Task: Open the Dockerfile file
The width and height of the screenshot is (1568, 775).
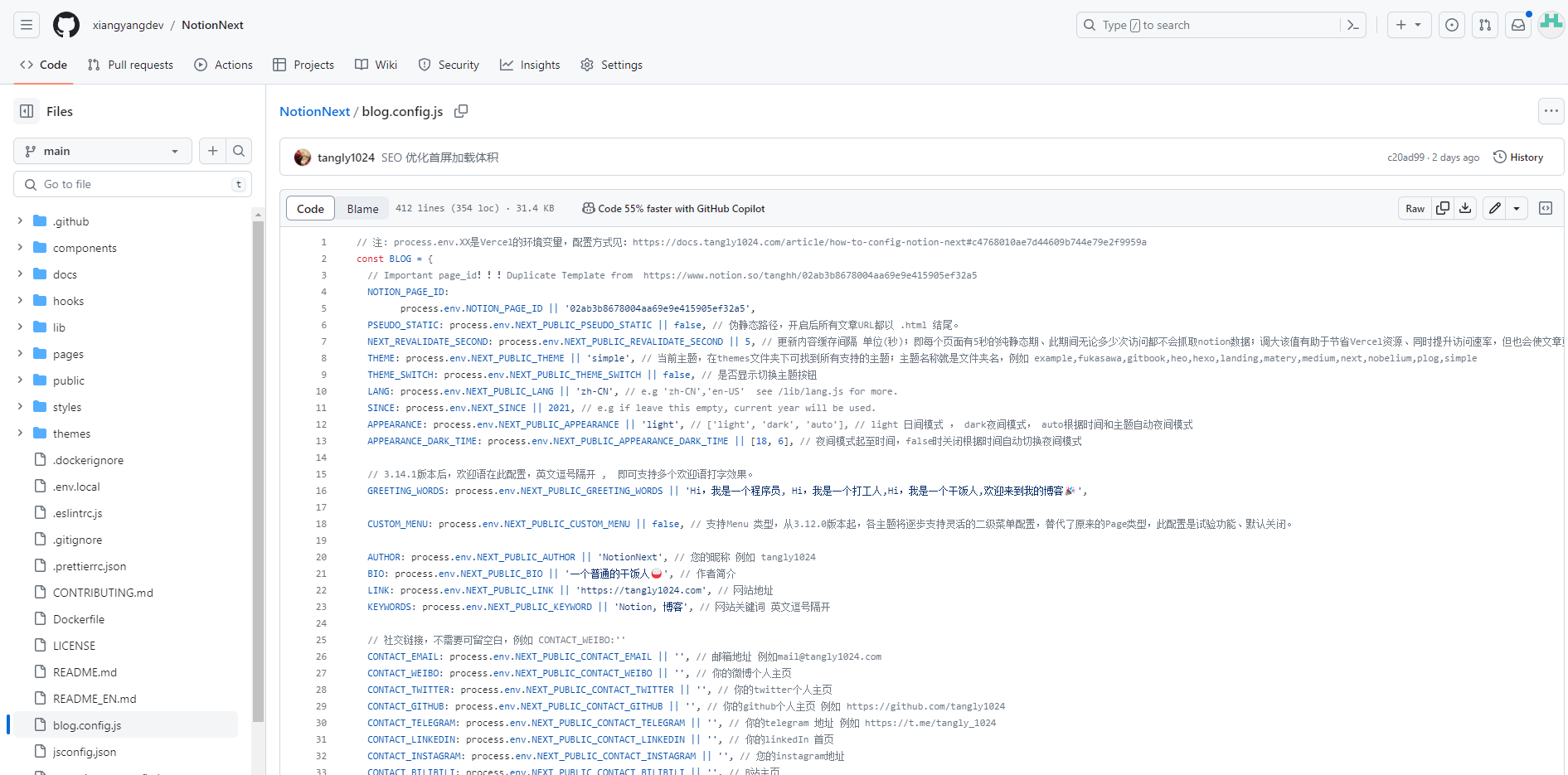Action: tap(79, 619)
